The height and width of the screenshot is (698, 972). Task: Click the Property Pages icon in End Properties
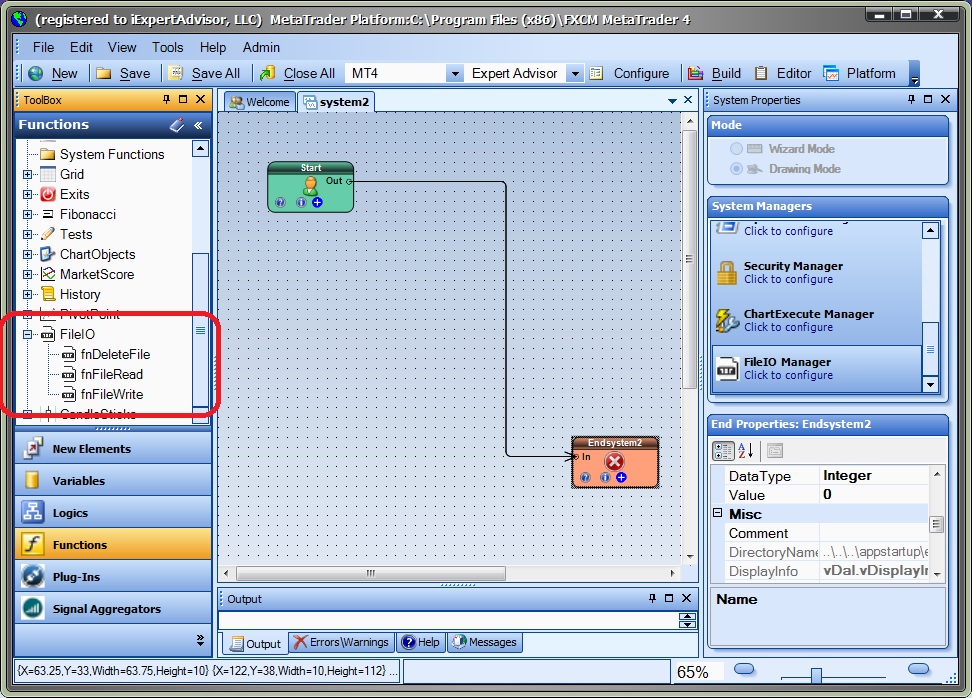(775, 451)
